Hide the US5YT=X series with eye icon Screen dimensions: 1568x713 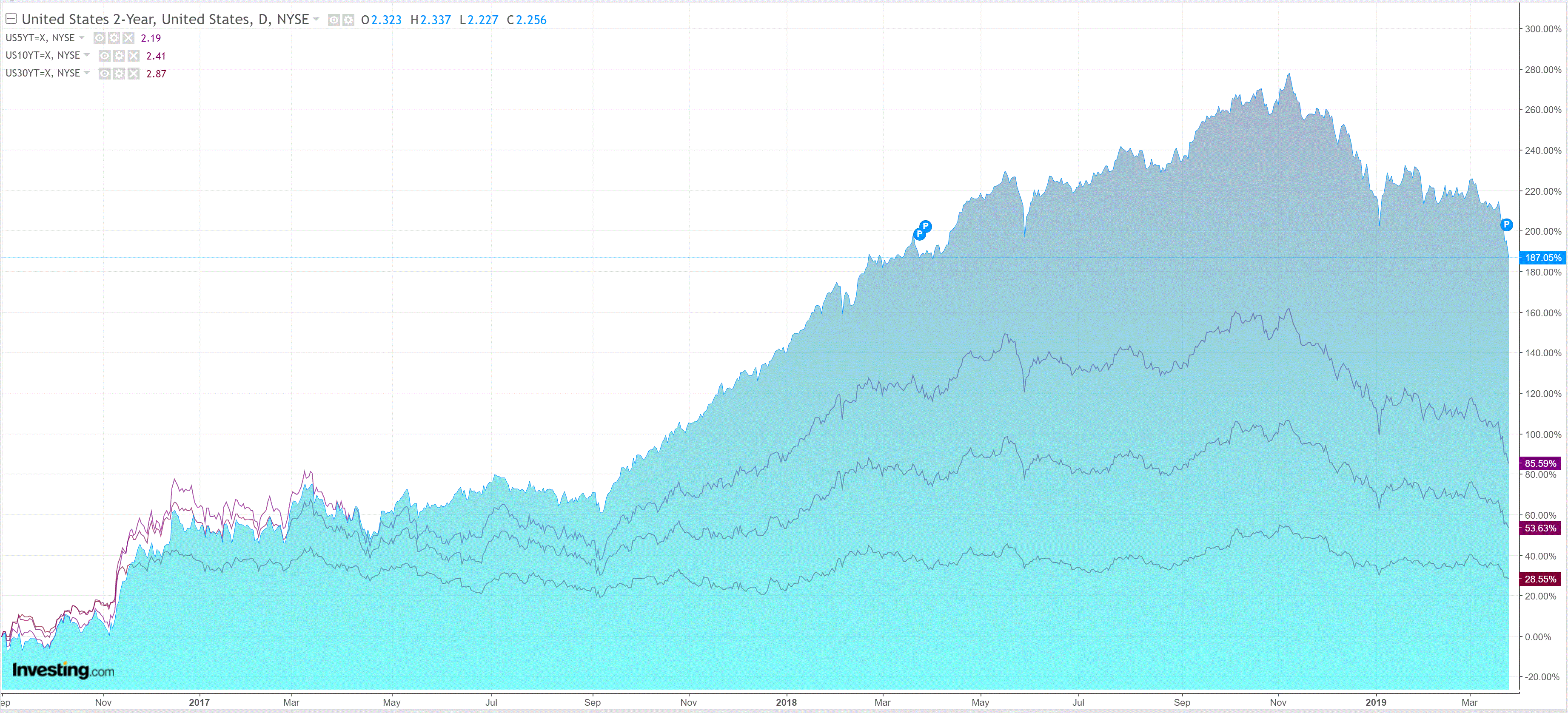pyautogui.click(x=99, y=38)
